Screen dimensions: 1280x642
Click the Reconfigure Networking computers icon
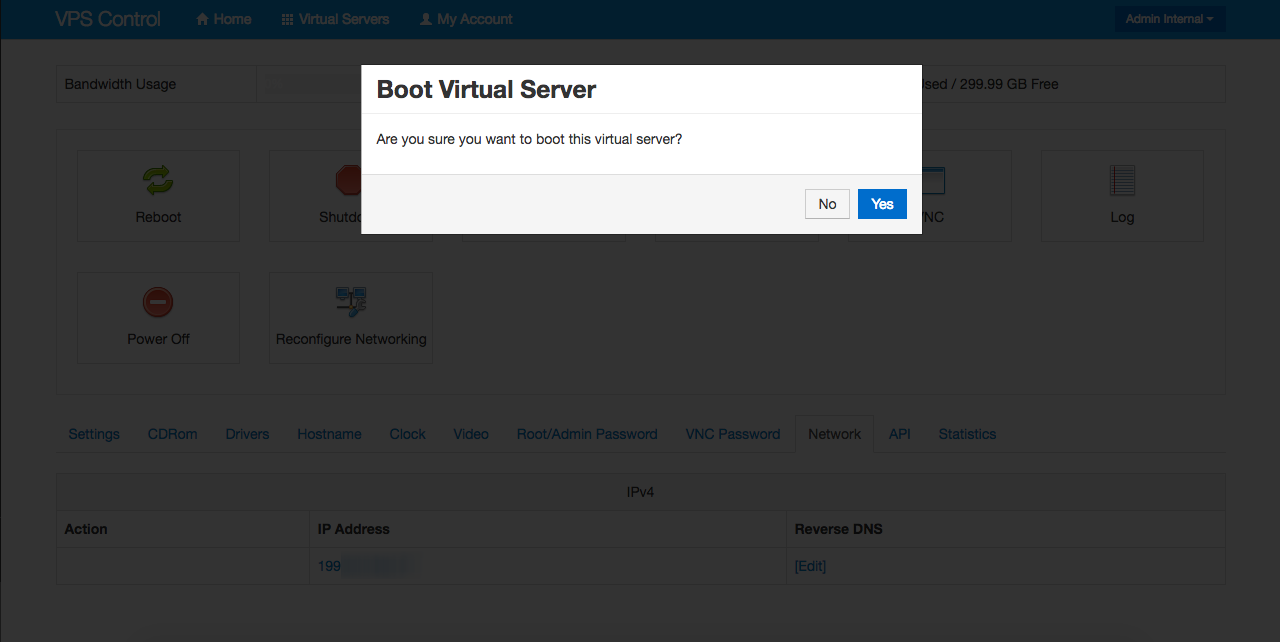coord(351,302)
